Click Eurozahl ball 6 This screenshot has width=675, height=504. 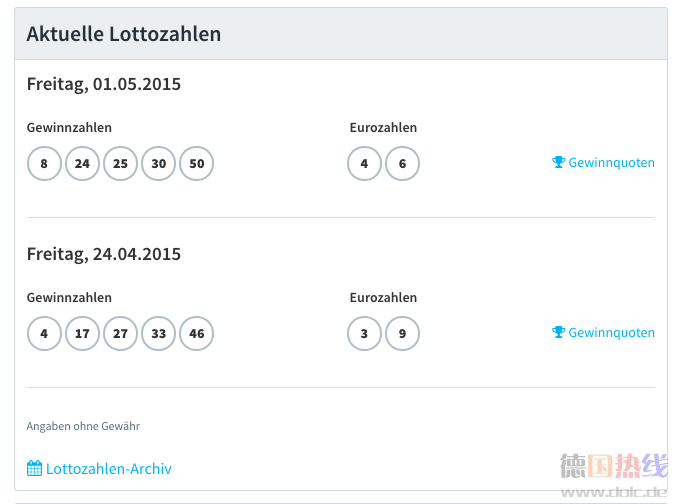pos(403,164)
